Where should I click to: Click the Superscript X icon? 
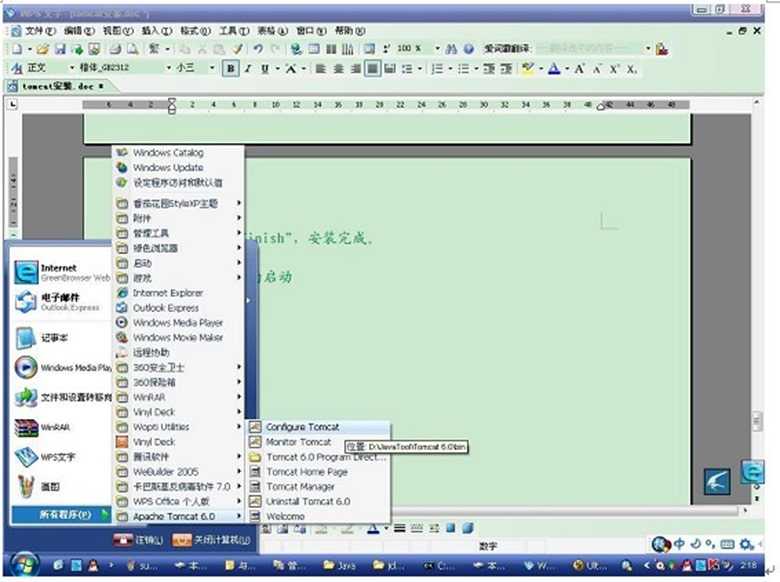tap(614, 69)
